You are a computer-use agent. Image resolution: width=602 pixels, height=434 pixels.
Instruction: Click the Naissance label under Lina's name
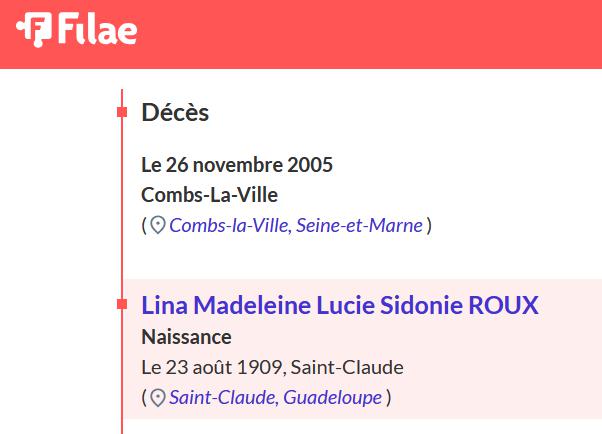(x=186, y=337)
